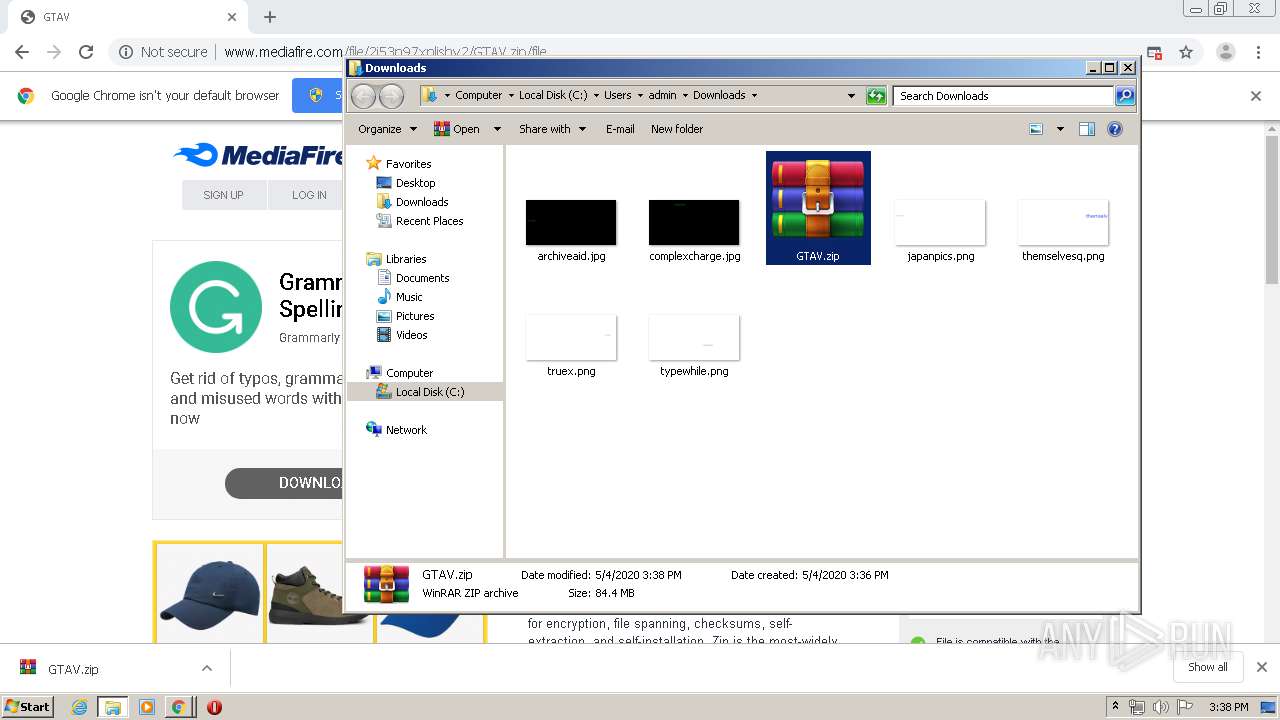
Task: Open the Organize menu in Explorer
Action: pyautogui.click(x=387, y=129)
